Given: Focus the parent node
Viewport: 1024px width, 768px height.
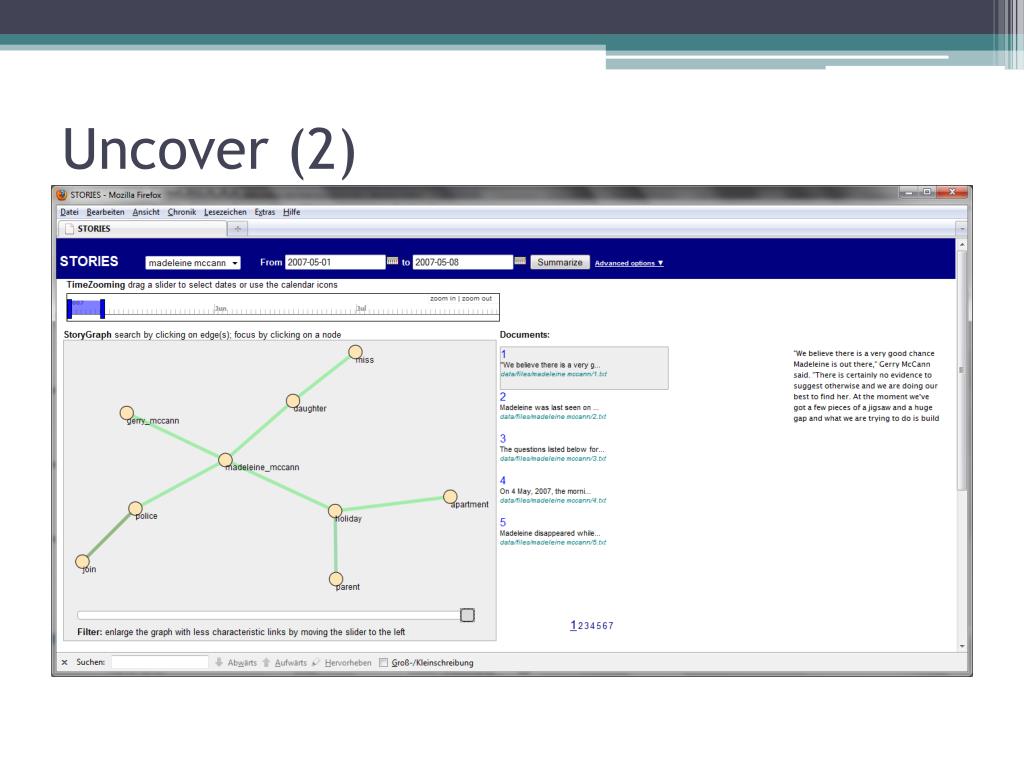Looking at the screenshot, I should coord(336,579).
